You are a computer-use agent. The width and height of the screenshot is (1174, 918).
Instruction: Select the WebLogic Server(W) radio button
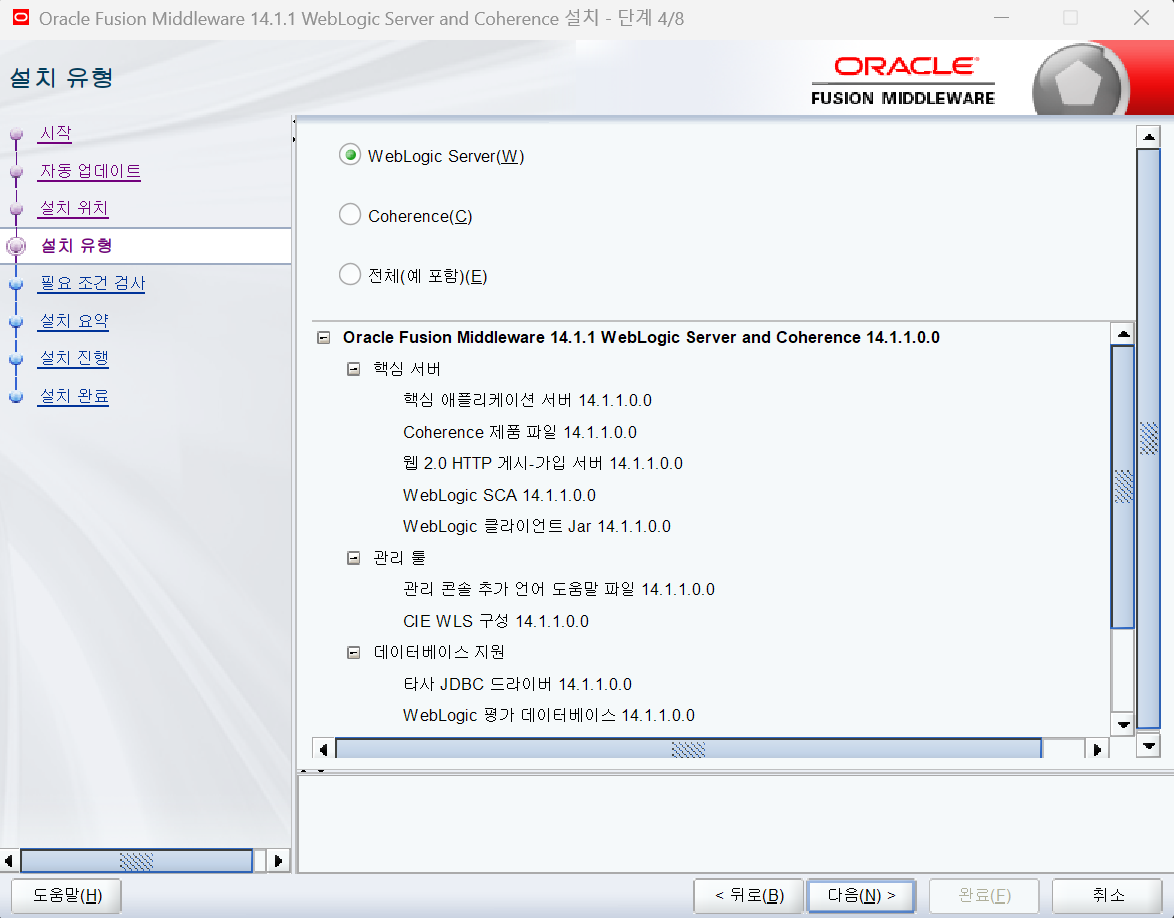350,155
